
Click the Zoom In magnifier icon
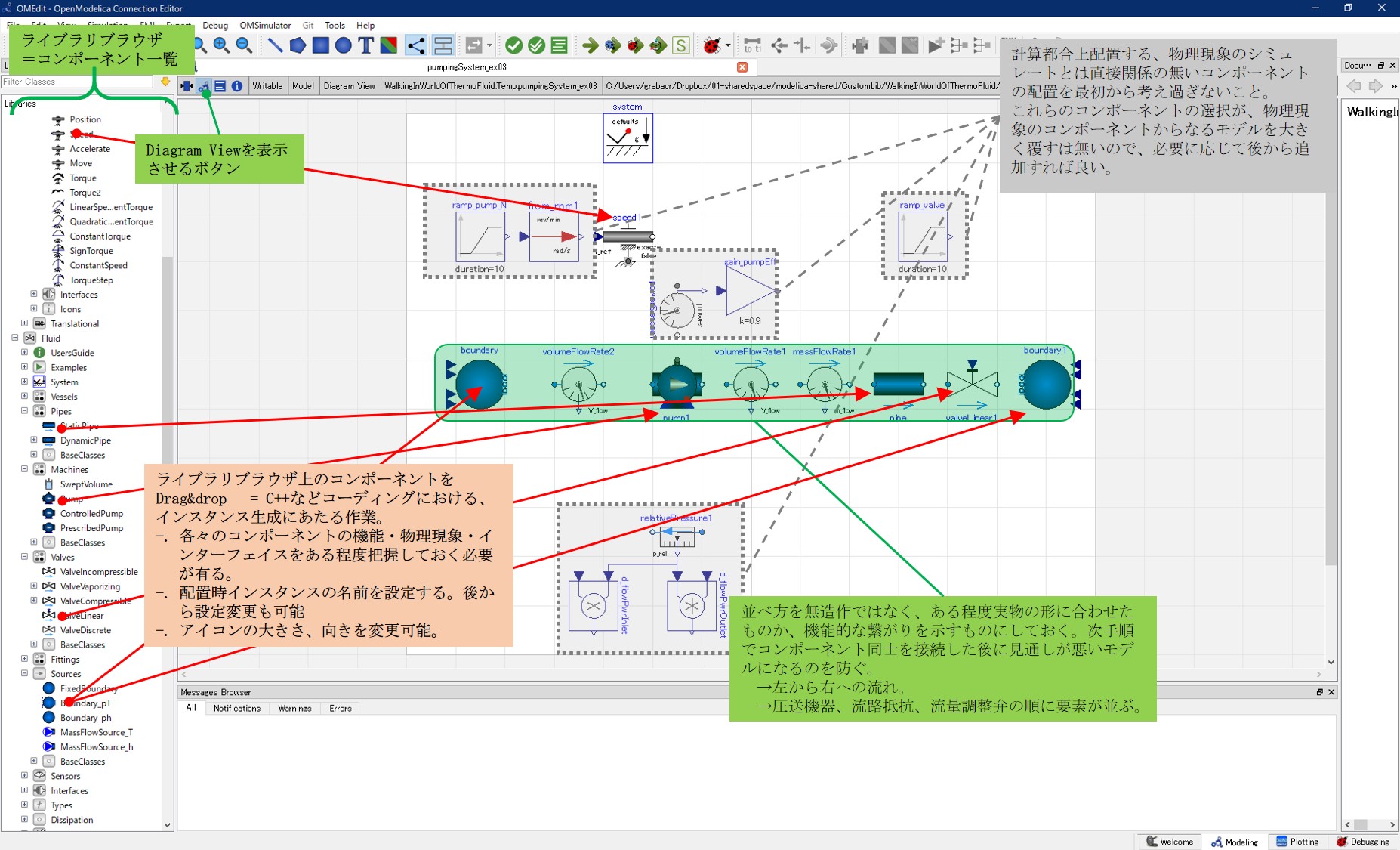(221, 45)
